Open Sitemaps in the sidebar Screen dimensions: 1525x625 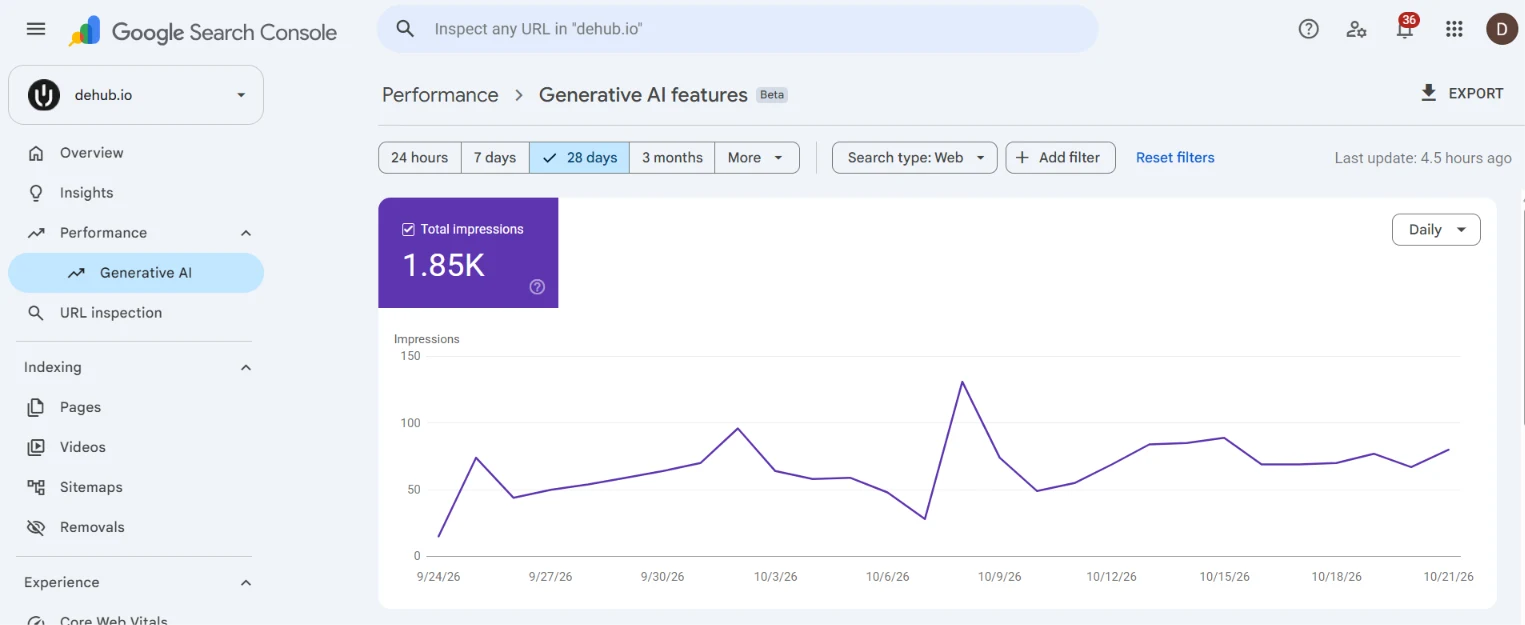136,487
